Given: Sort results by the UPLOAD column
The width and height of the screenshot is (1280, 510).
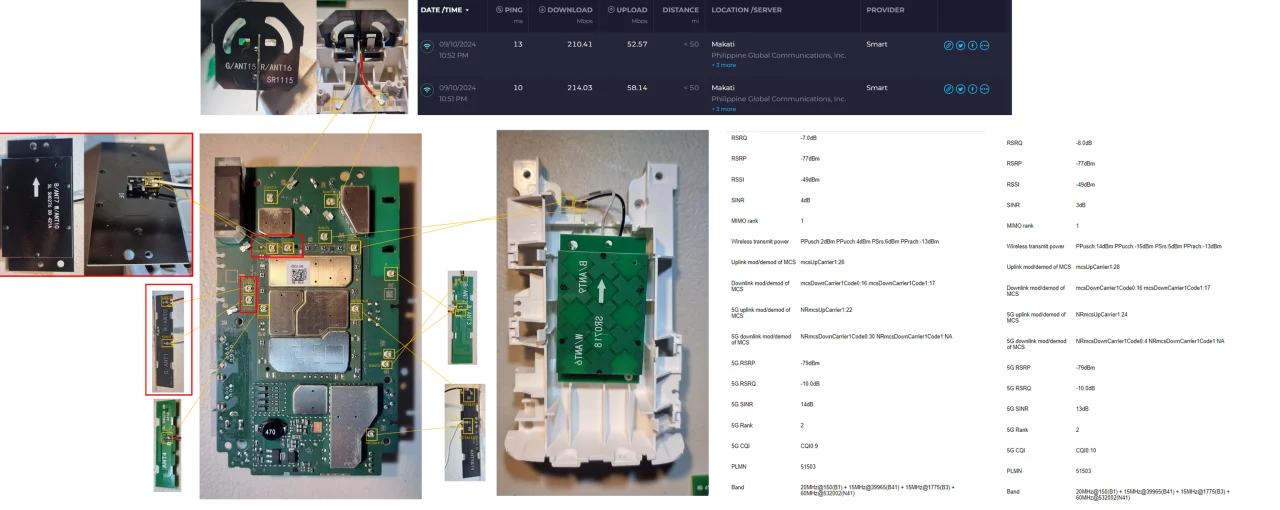Looking at the screenshot, I should [x=633, y=10].
